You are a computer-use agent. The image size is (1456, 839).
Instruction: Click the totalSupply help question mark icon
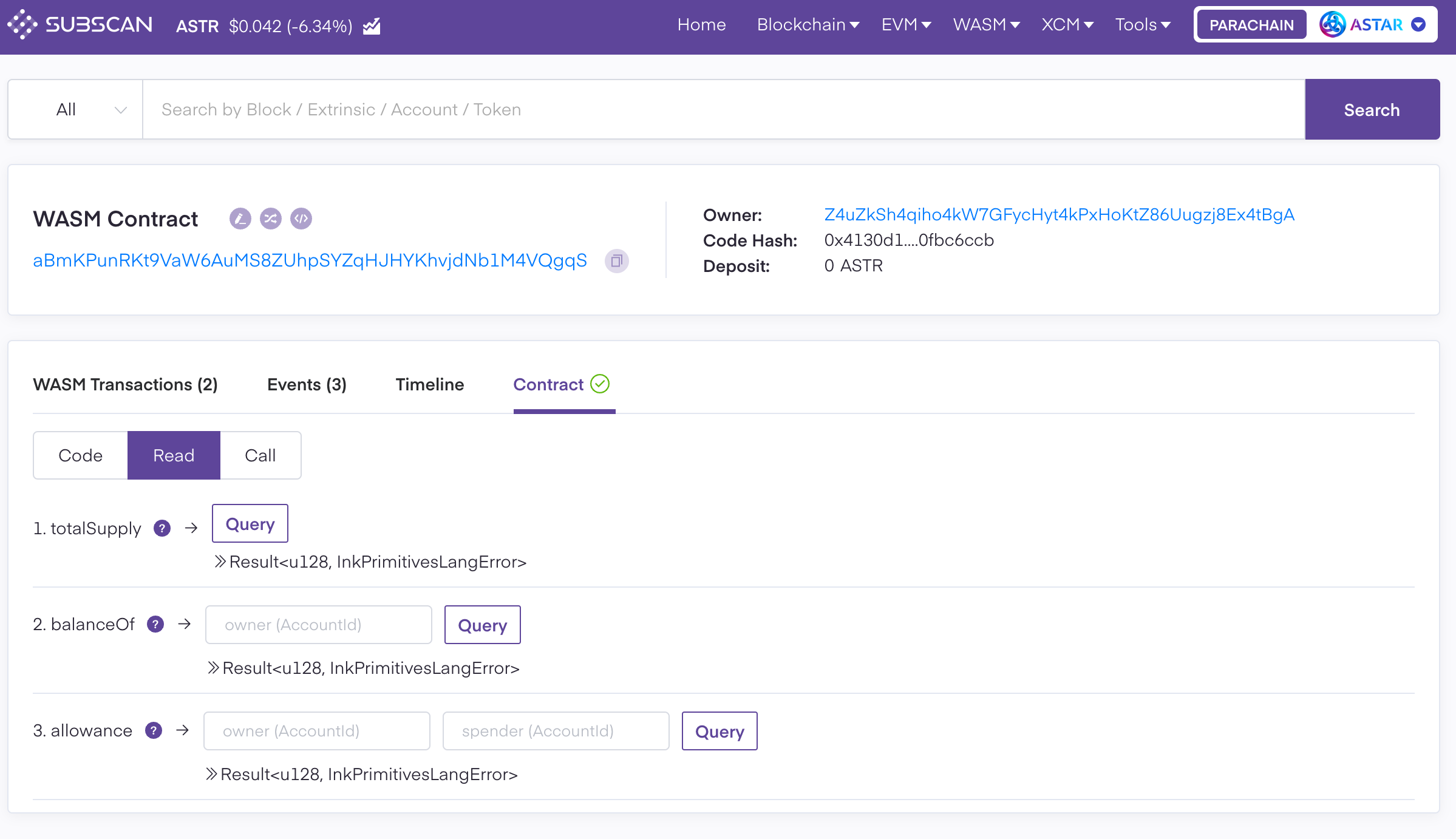(x=162, y=528)
